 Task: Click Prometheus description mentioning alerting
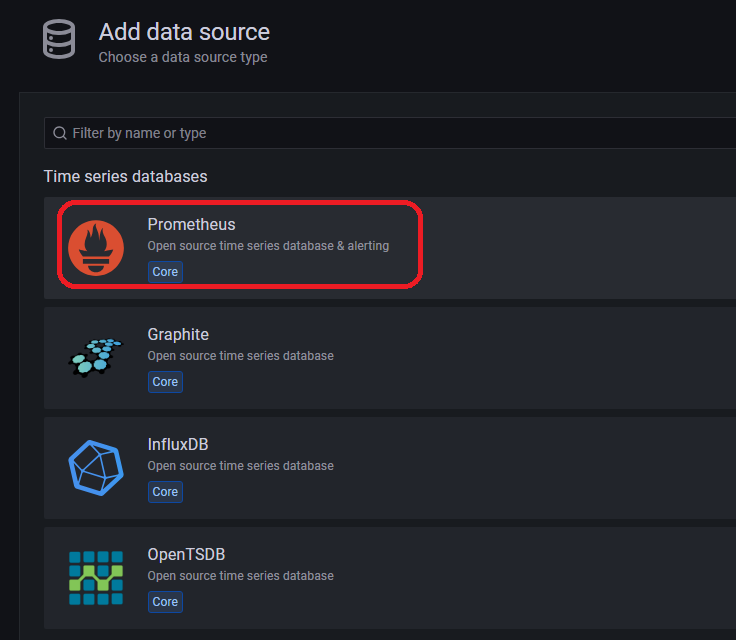[268, 246]
